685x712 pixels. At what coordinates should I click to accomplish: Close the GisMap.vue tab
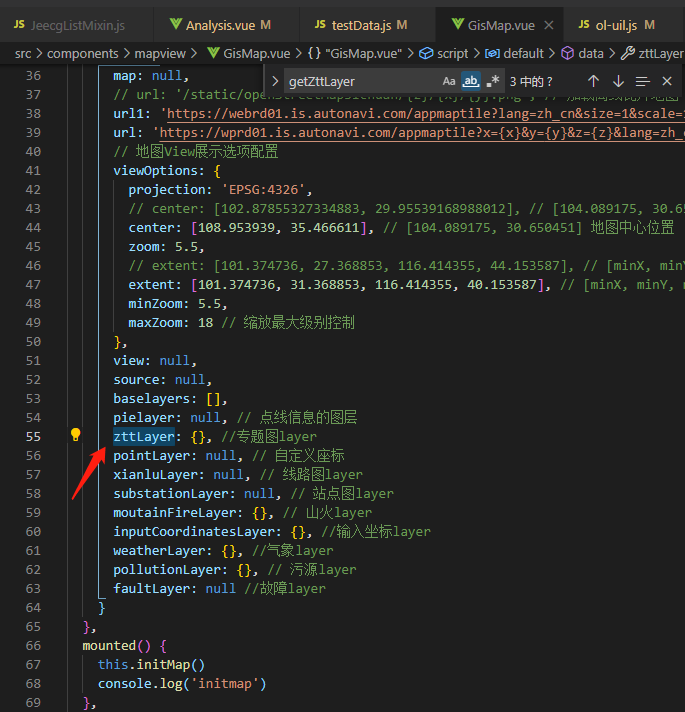click(549, 25)
